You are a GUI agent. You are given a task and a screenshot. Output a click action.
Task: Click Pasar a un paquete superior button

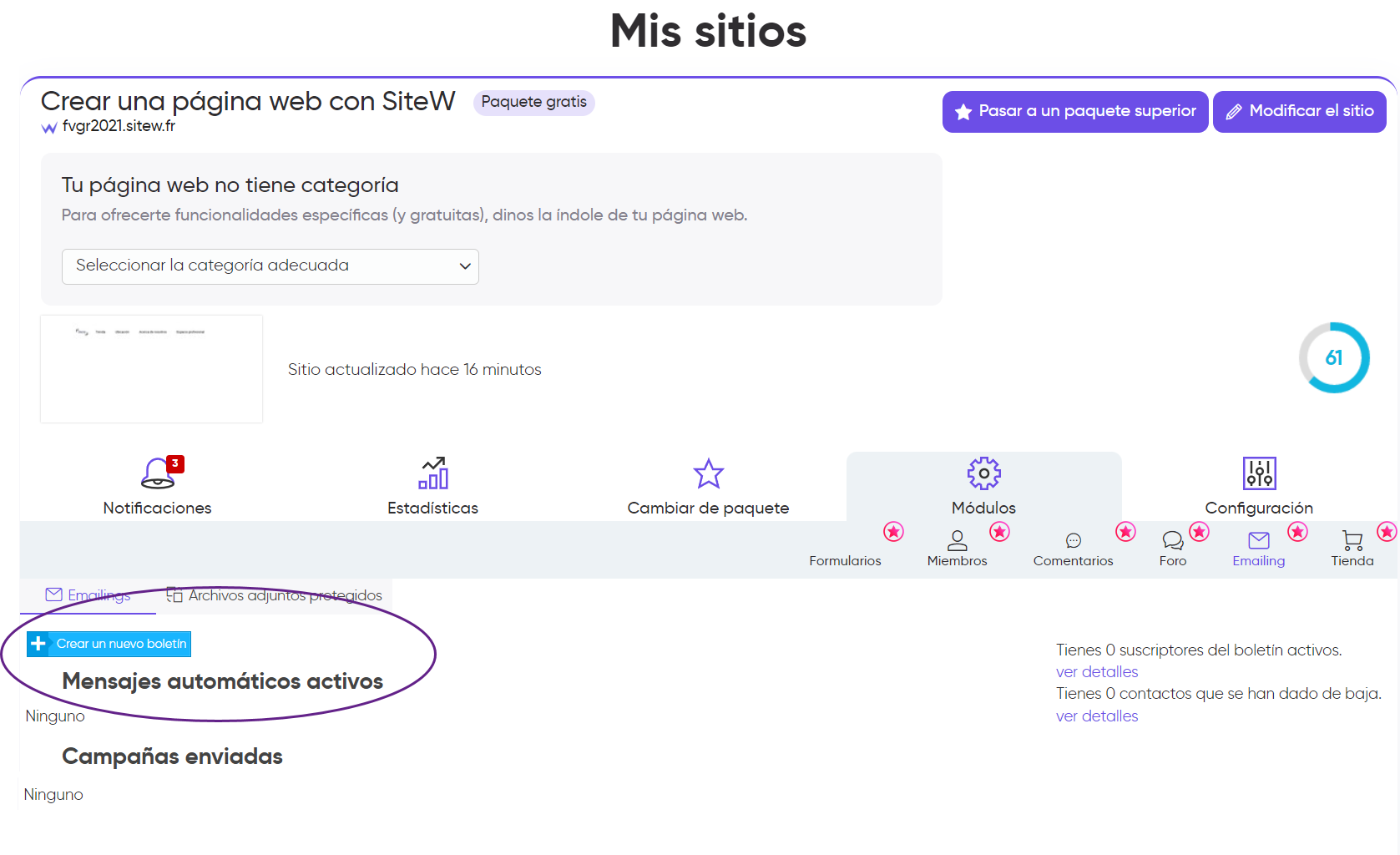[1075, 112]
